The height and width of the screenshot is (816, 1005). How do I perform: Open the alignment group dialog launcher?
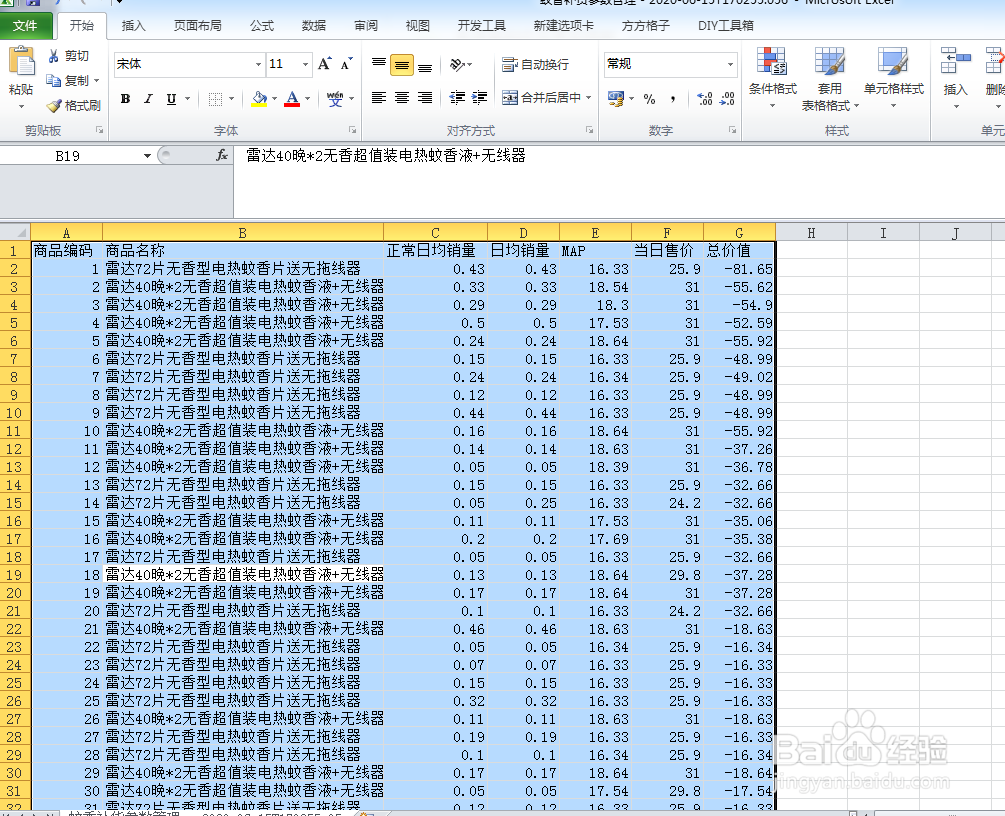(x=589, y=130)
